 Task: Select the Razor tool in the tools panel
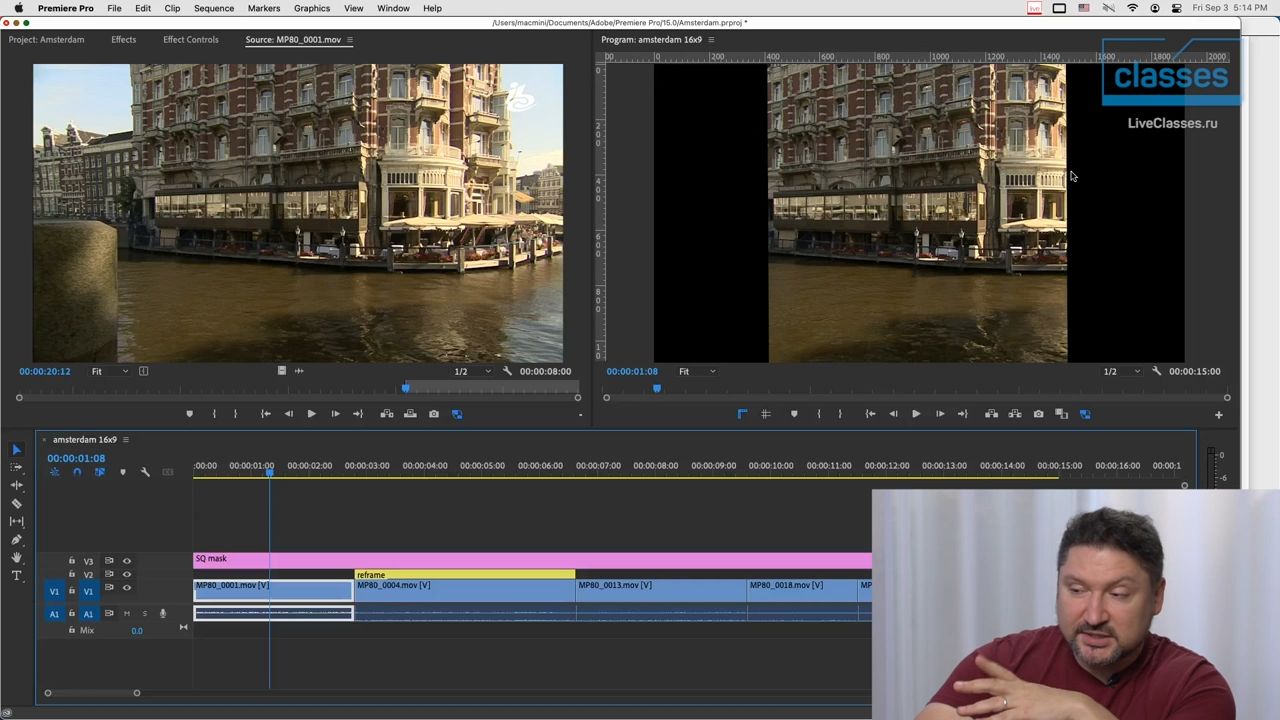pyautogui.click(x=16, y=503)
